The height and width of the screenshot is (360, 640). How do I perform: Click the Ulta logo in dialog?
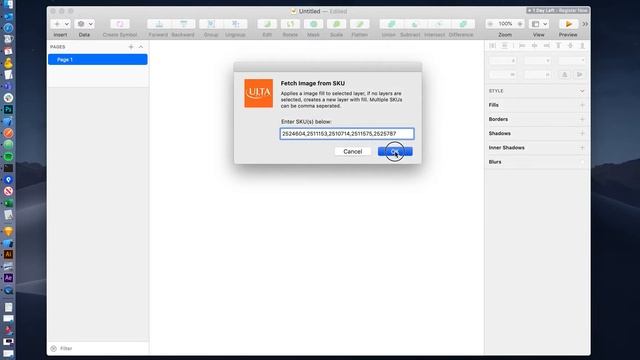pos(258,93)
